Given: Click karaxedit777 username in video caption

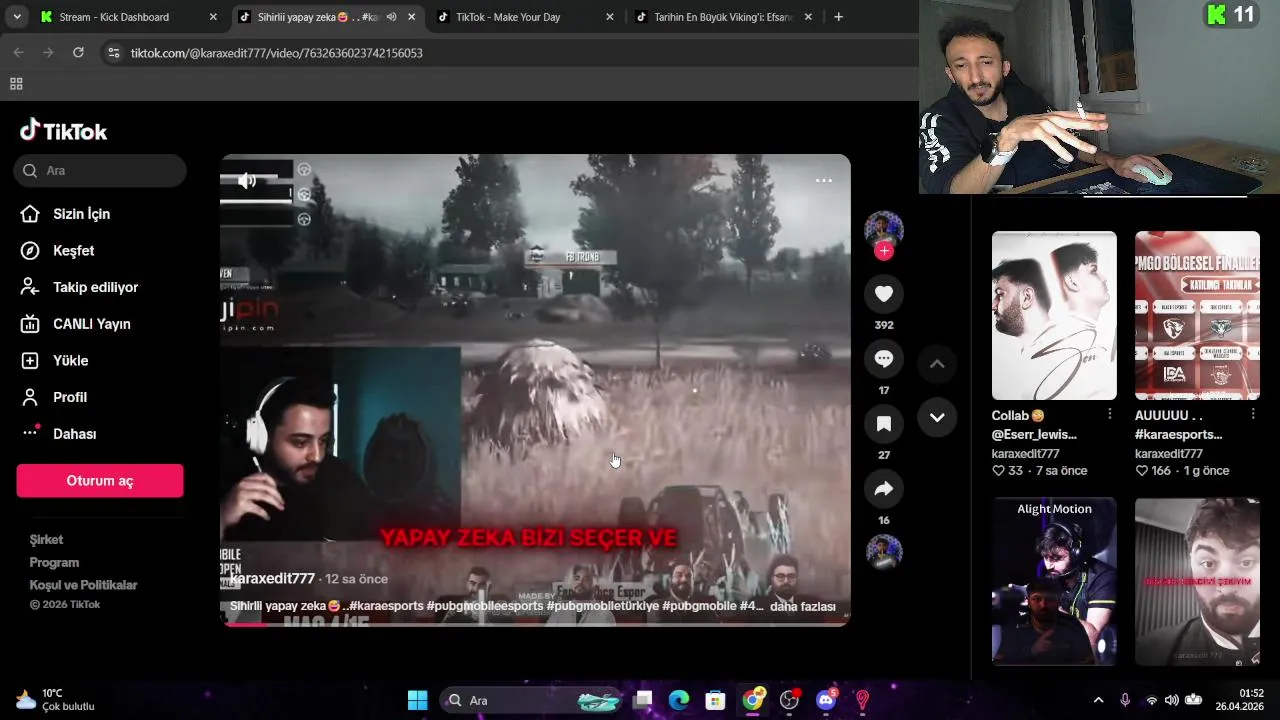Looking at the screenshot, I should click(x=272, y=579).
